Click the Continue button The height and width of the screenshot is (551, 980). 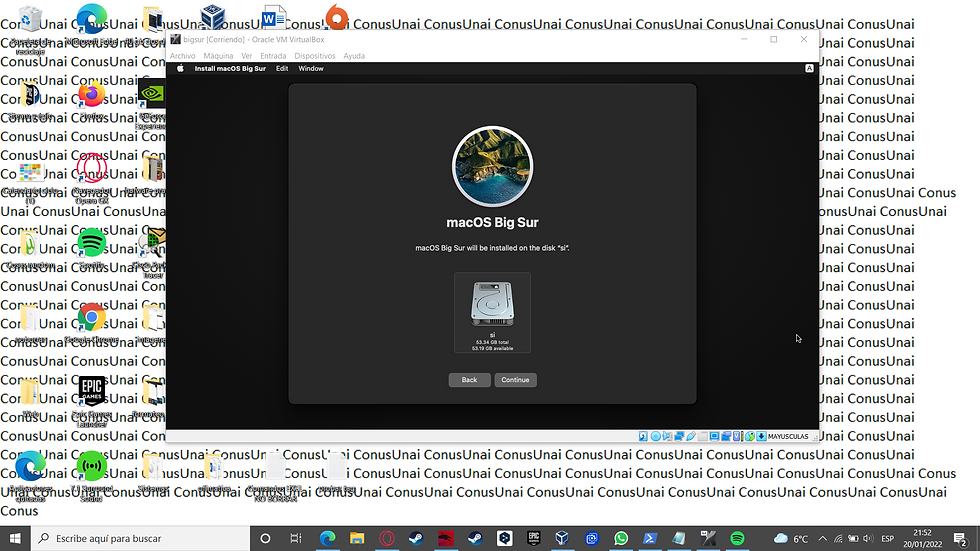click(x=515, y=380)
